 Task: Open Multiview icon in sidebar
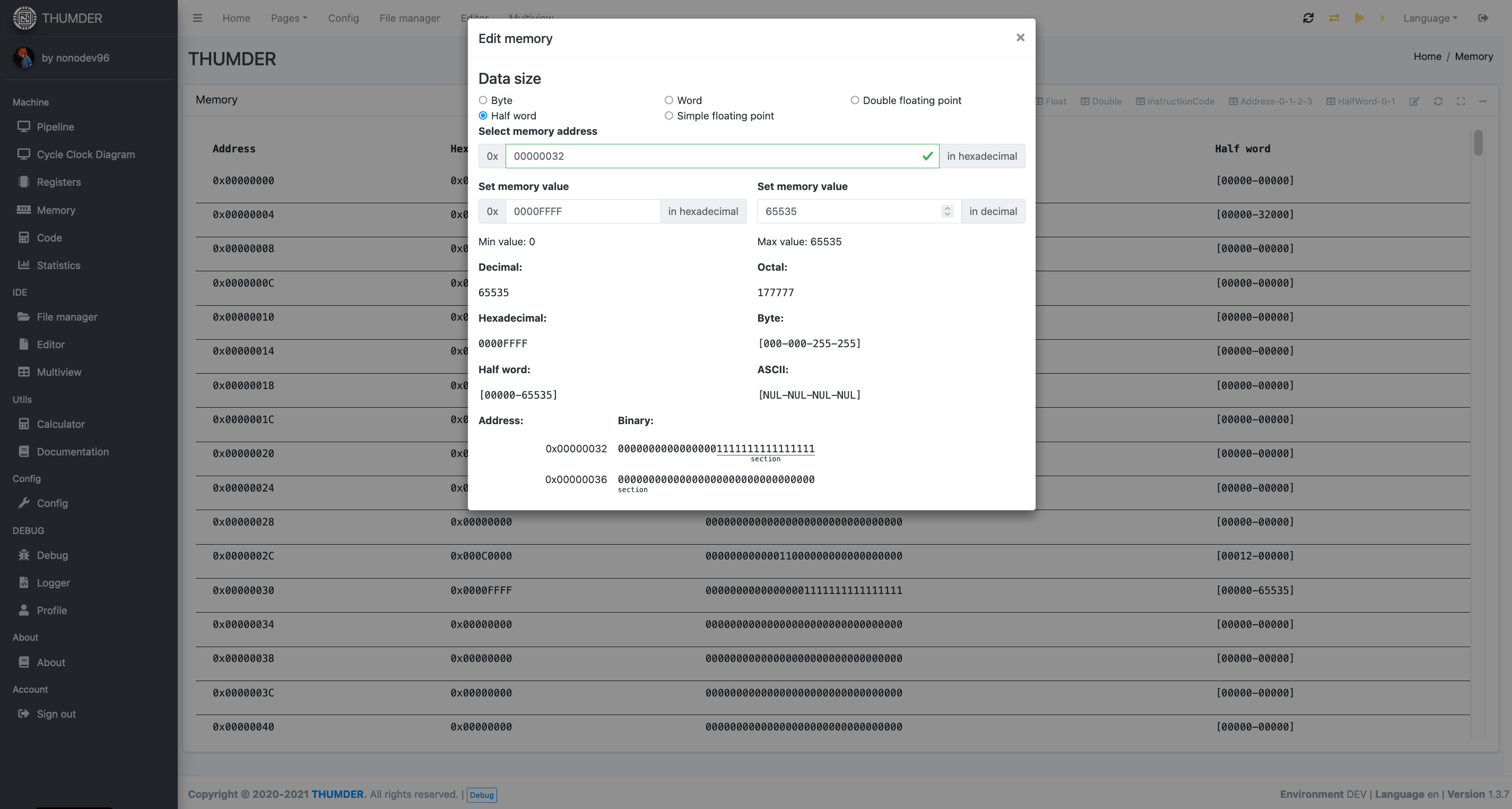point(23,372)
